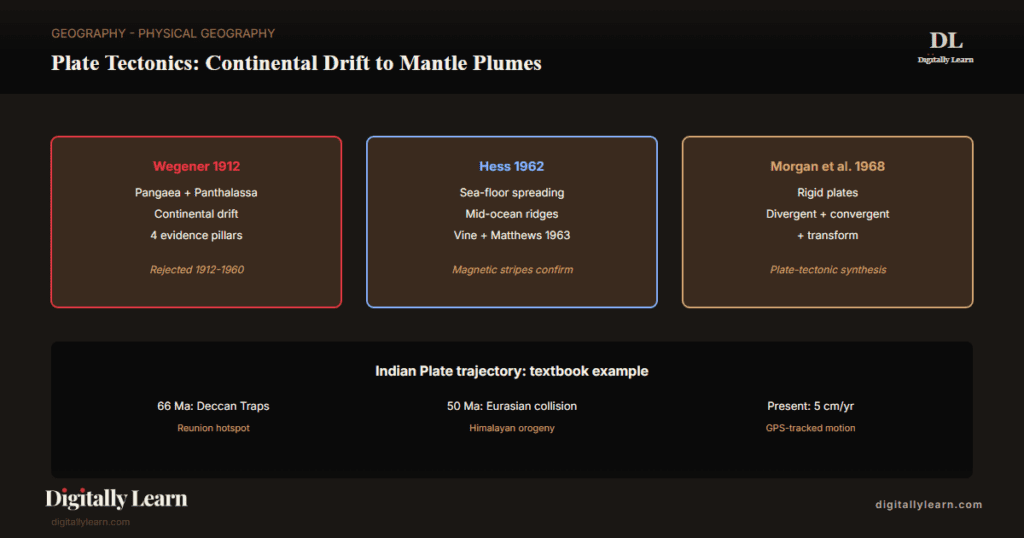Click the 'GPS-tracked motion' caption

tap(810, 428)
